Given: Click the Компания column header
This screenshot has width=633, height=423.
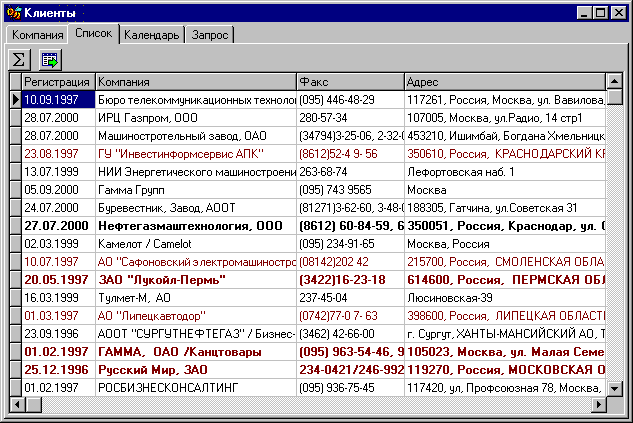Looking at the screenshot, I should [196, 82].
